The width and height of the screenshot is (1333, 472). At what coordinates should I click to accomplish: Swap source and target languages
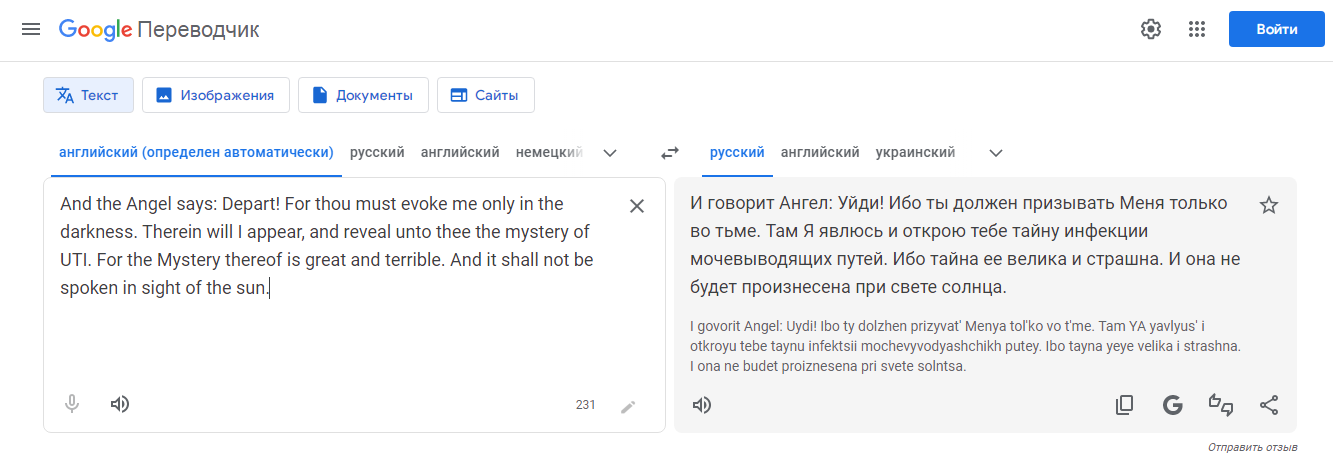tap(670, 153)
